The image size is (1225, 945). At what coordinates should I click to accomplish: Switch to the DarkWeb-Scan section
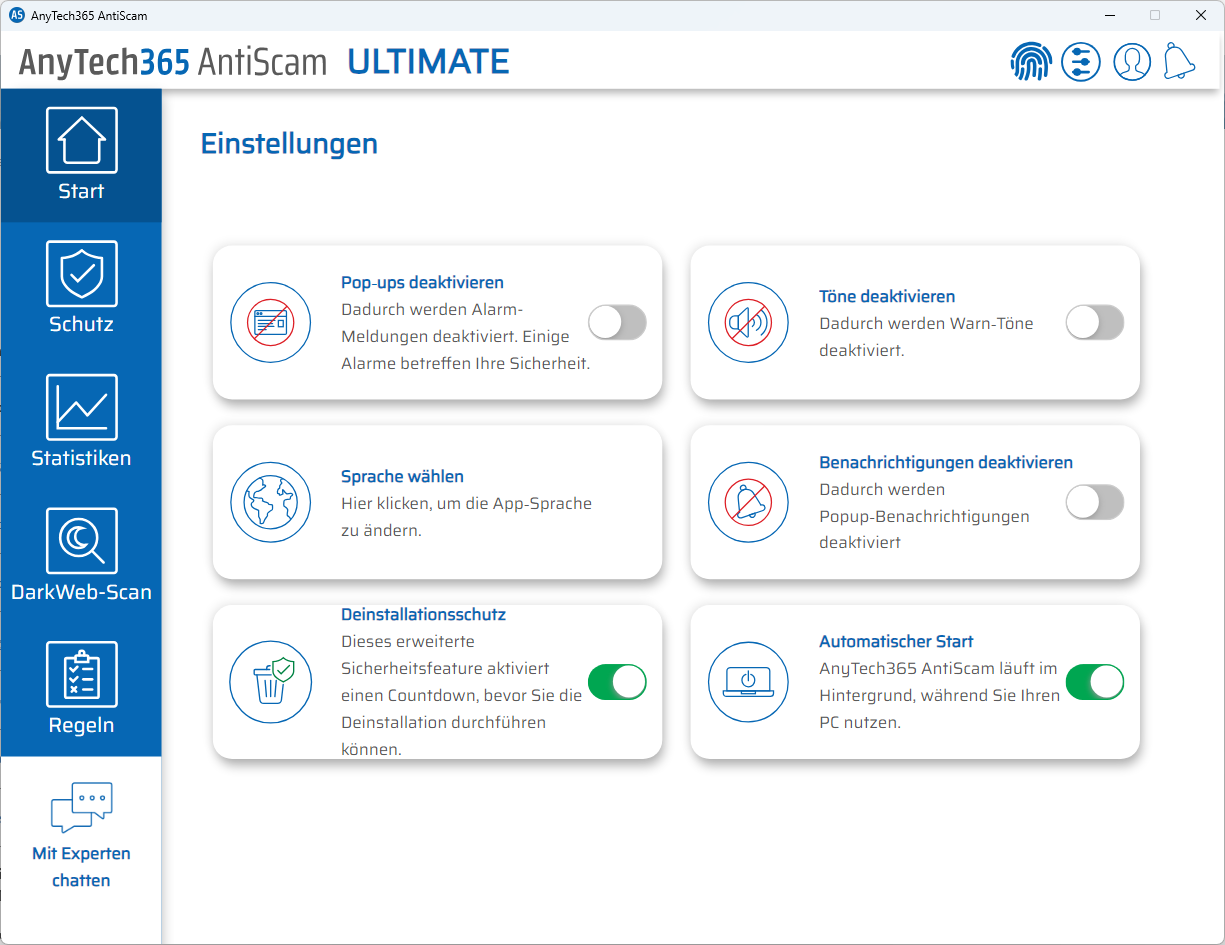tap(81, 539)
